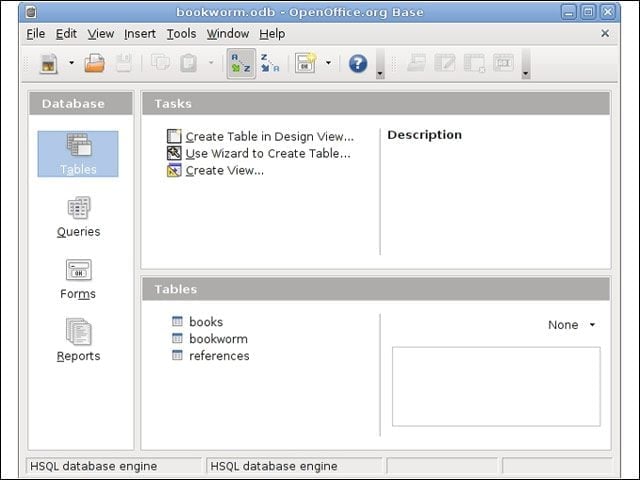Select Tables in Database pane
Image resolution: width=640 pixels, height=480 pixels.
click(x=78, y=154)
